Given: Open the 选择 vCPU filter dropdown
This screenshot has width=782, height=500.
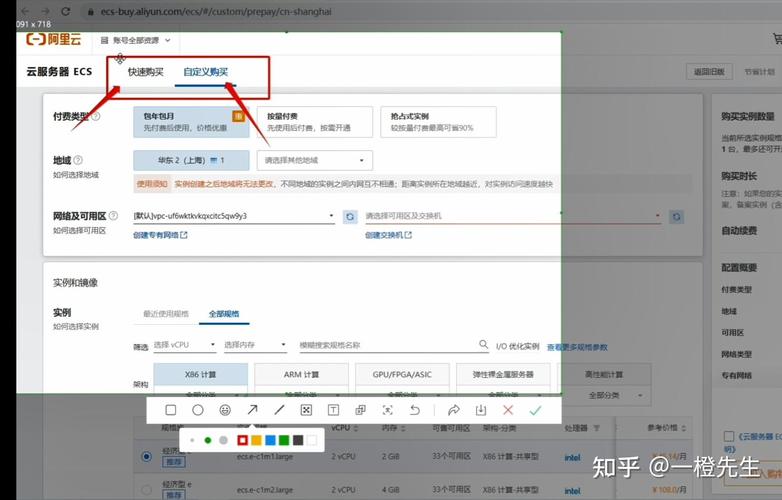Looking at the screenshot, I should coord(185,344).
